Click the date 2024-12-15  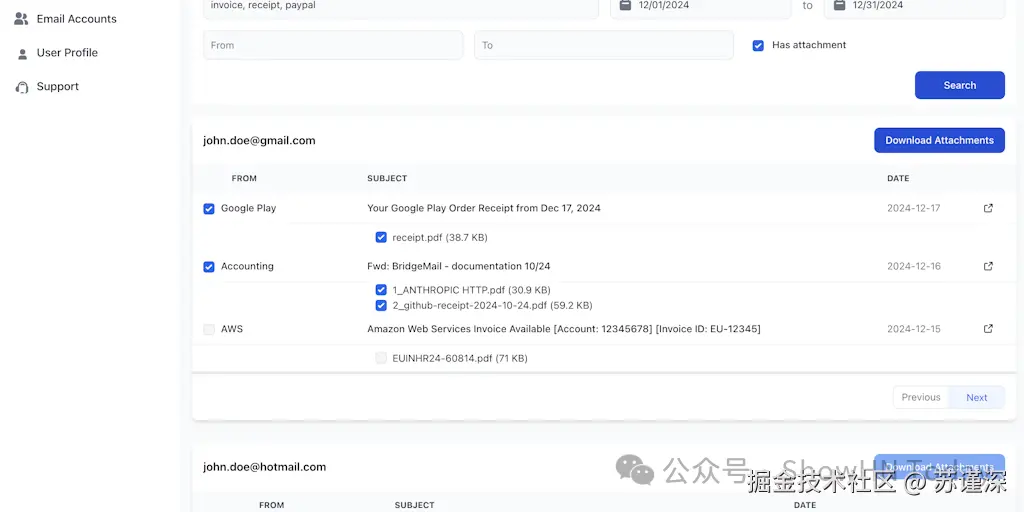coord(914,329)
